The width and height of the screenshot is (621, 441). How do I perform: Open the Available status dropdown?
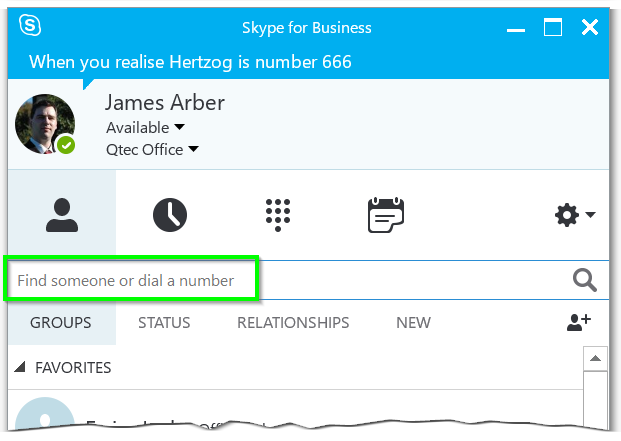[x=145, y=127]
